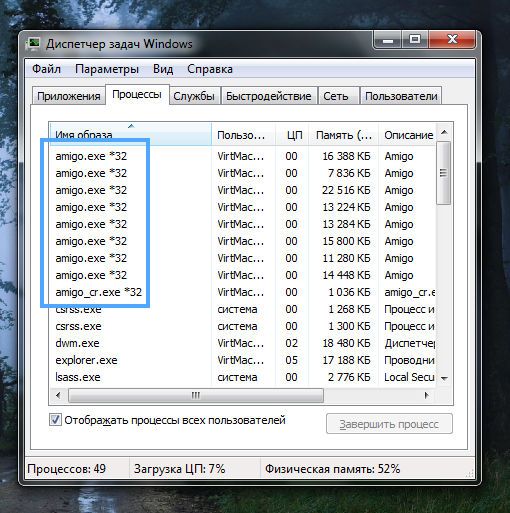Sort by the Память column header
The image size is (510, 513).
(x=343, y=135)
